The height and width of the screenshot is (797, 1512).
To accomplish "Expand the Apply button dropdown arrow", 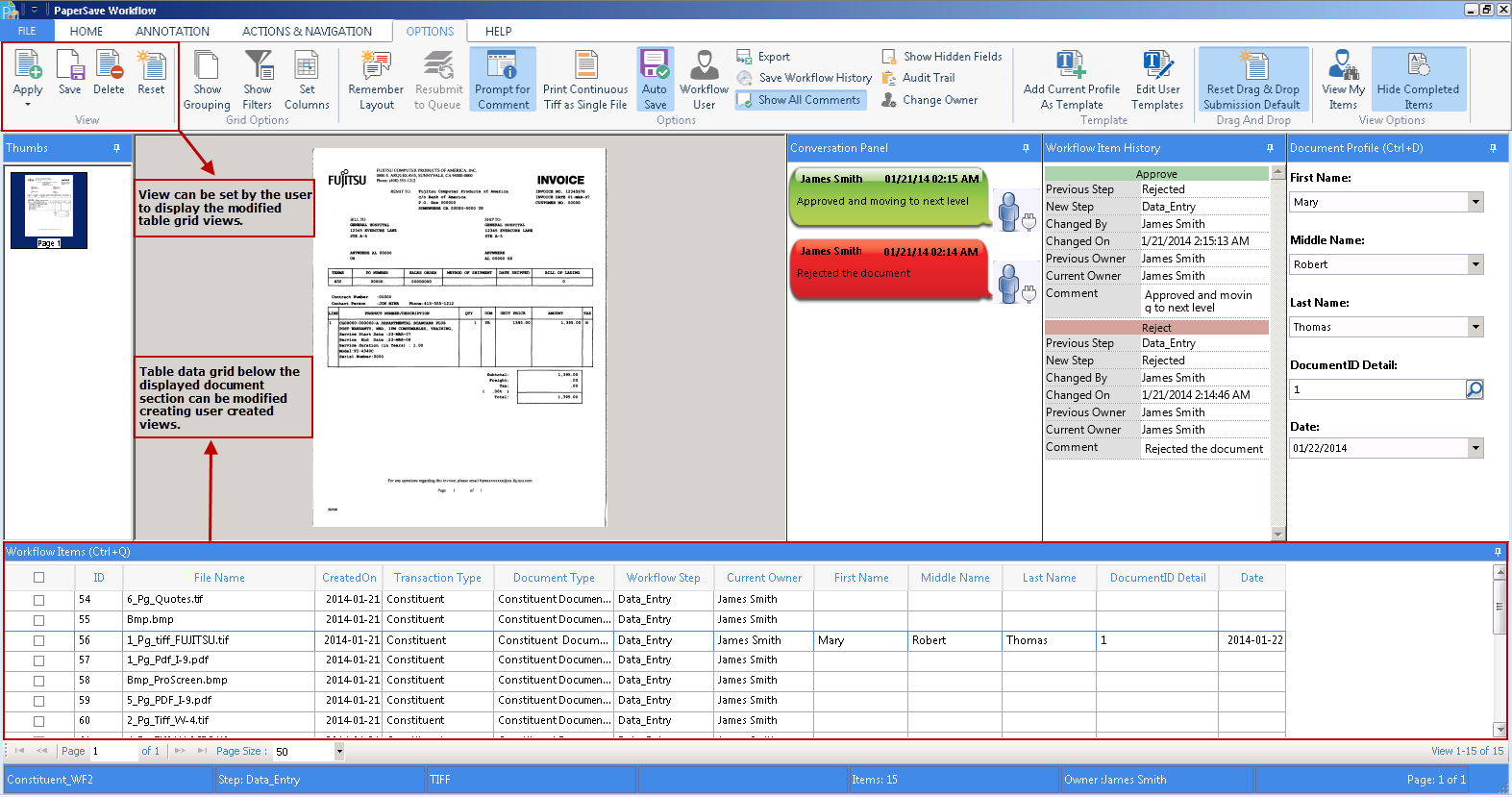I will click(x=28, y=104).
